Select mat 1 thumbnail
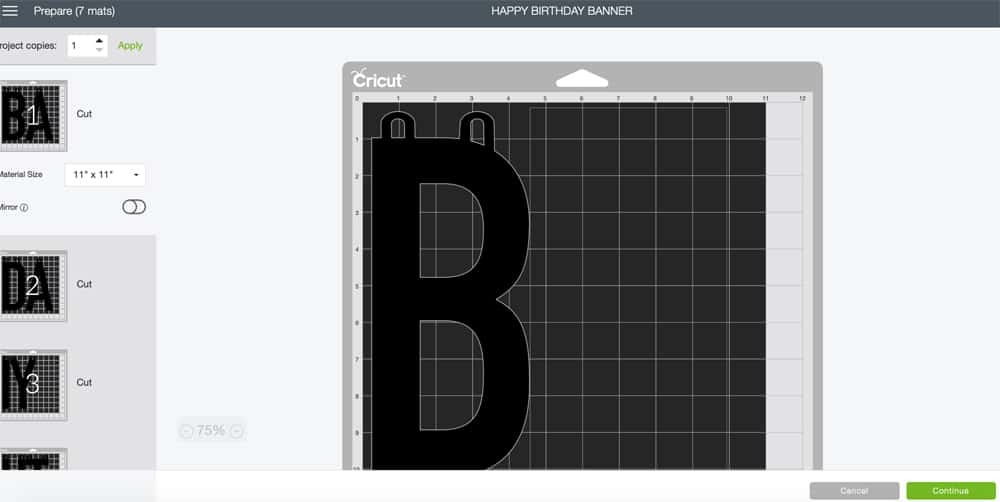The image size is (1000, 502). (32, 115)
